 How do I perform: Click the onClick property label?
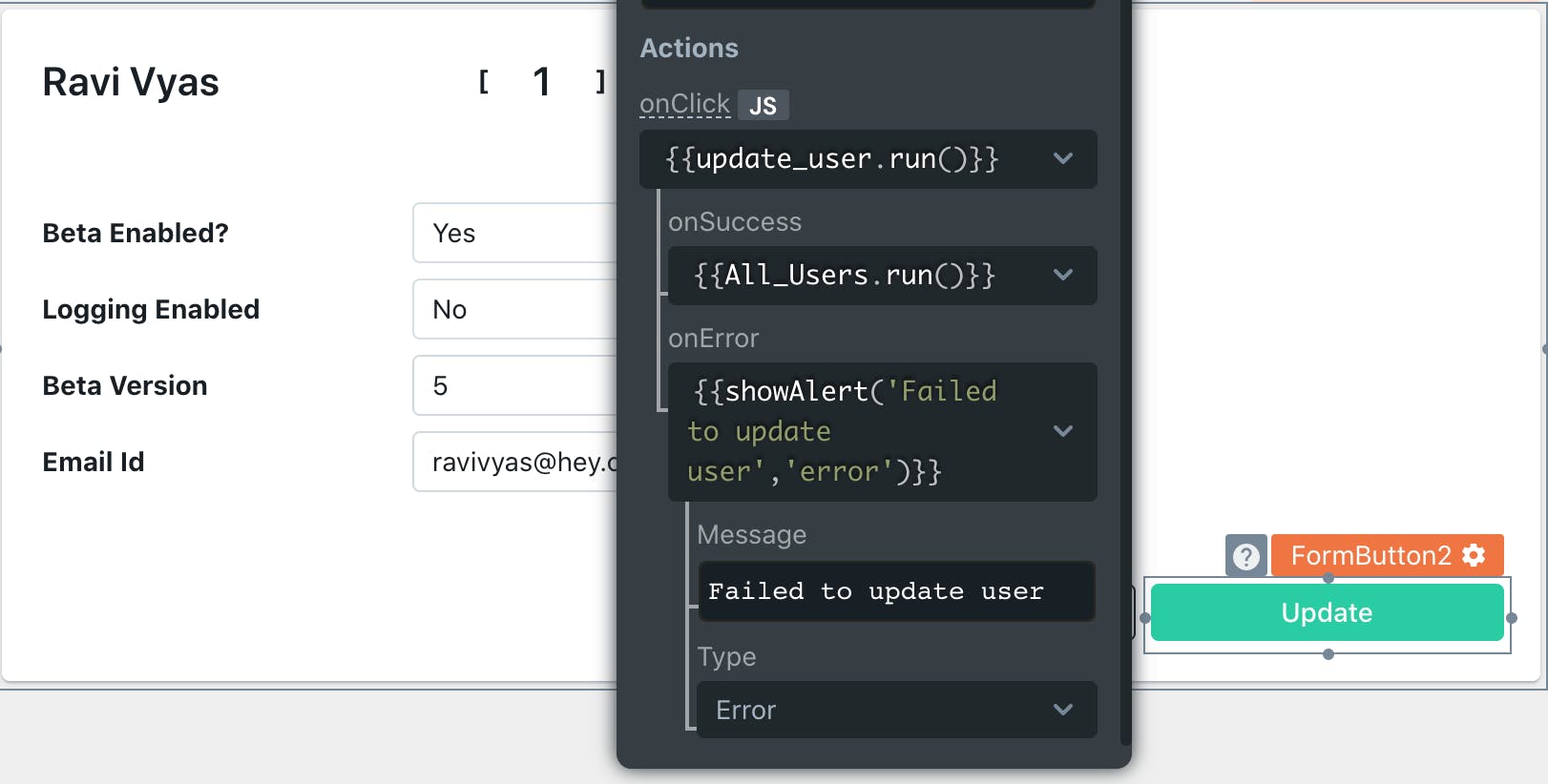(684, 104)
